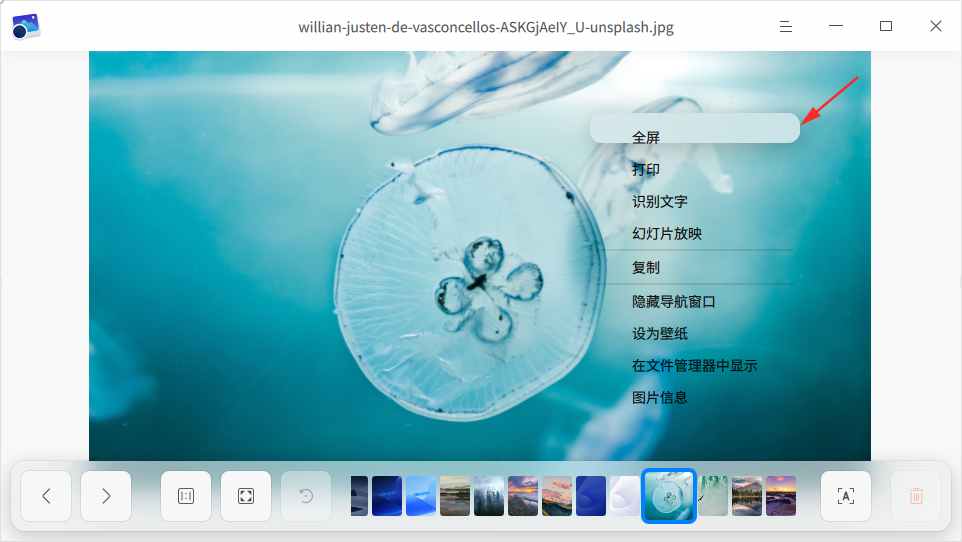Open the pale green leaves thumbnail
Image resolution: width=962 pixels, height=542 pixels.
[x=713, y=496]
